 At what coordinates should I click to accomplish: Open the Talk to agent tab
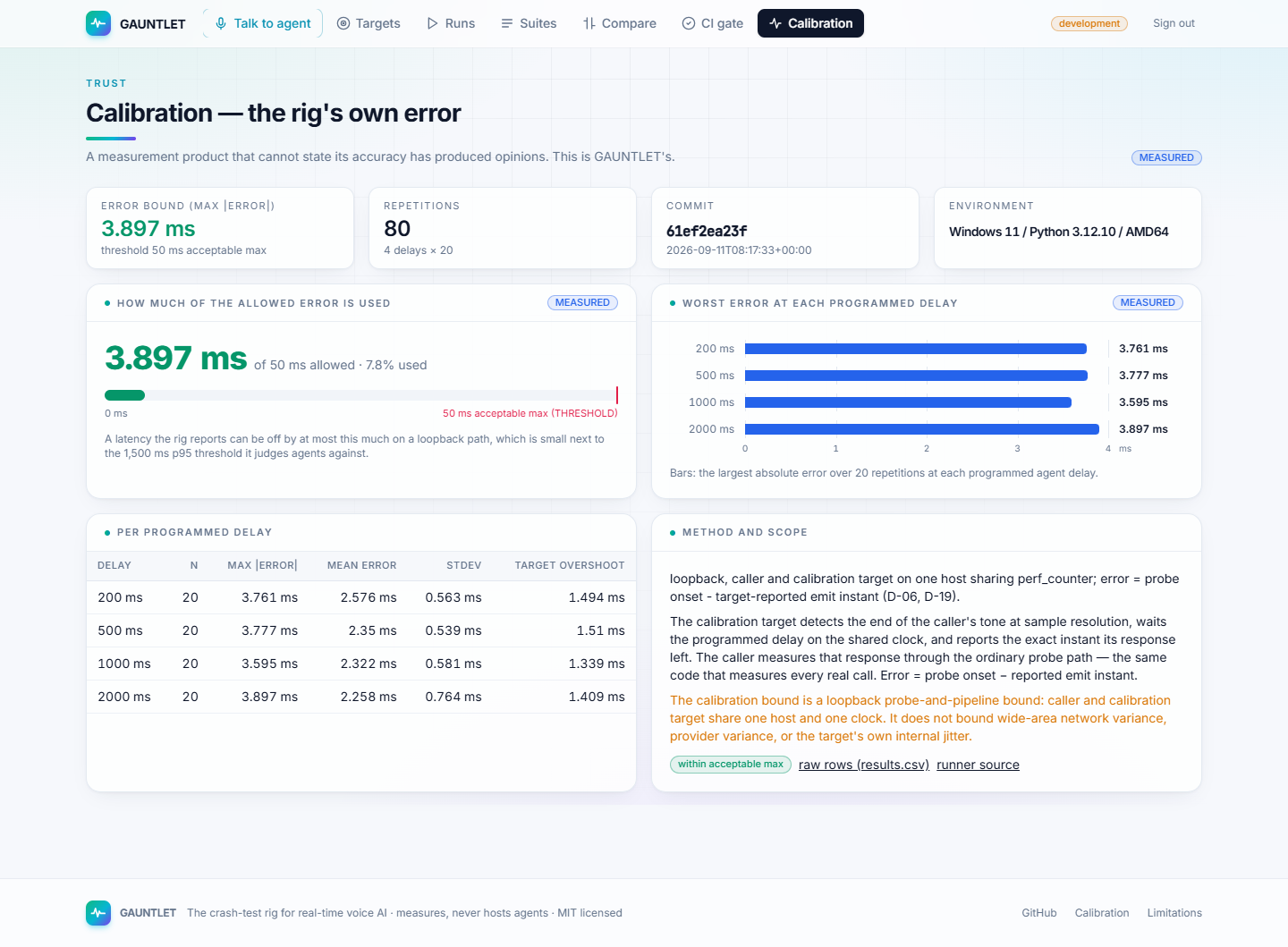(x=263, y=23)
